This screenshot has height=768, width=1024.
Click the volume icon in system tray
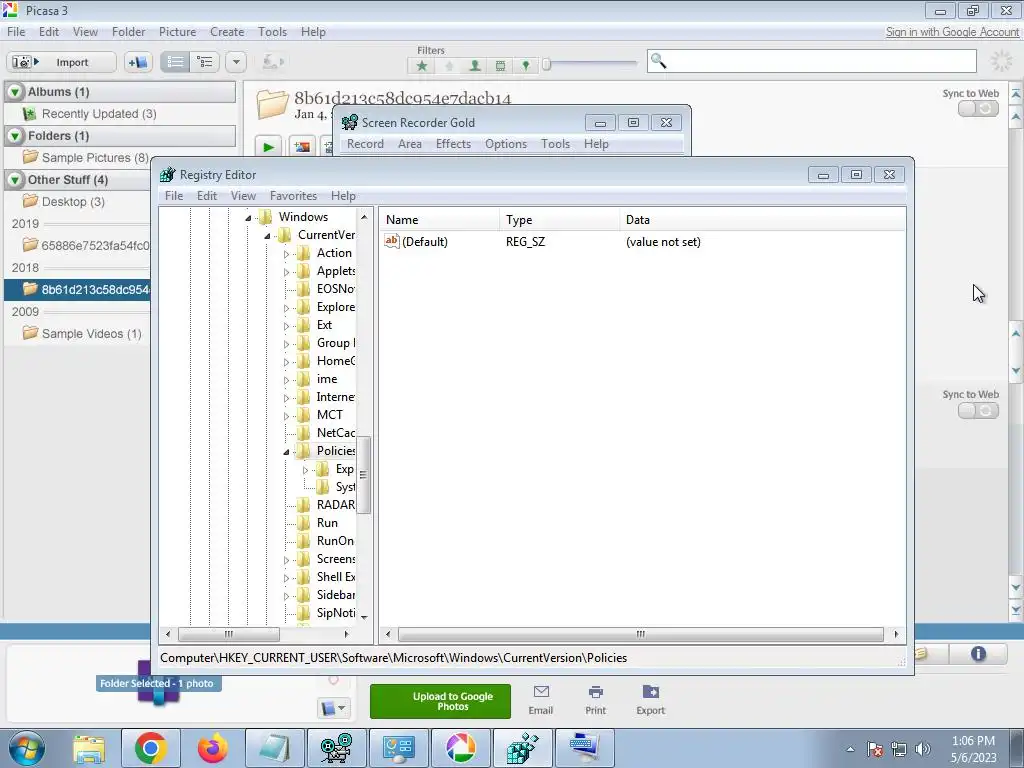point(922,749)
